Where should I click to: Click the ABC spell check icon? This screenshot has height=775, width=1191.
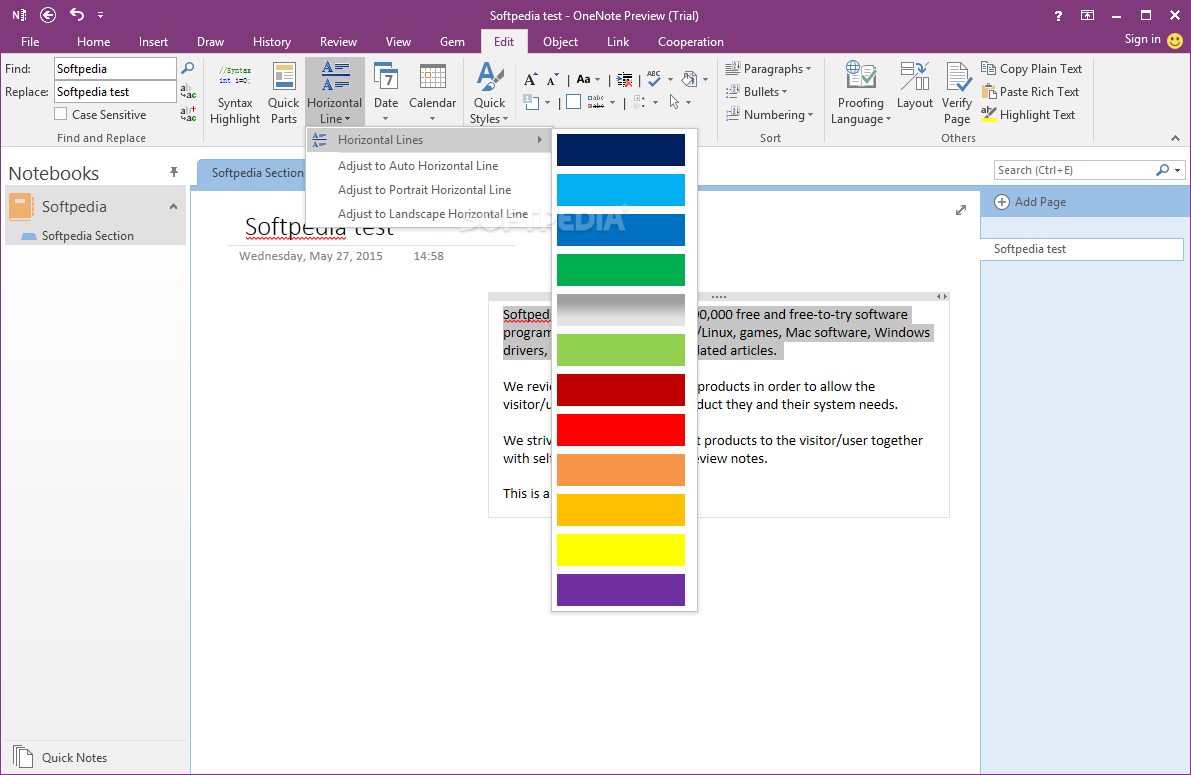654,78
